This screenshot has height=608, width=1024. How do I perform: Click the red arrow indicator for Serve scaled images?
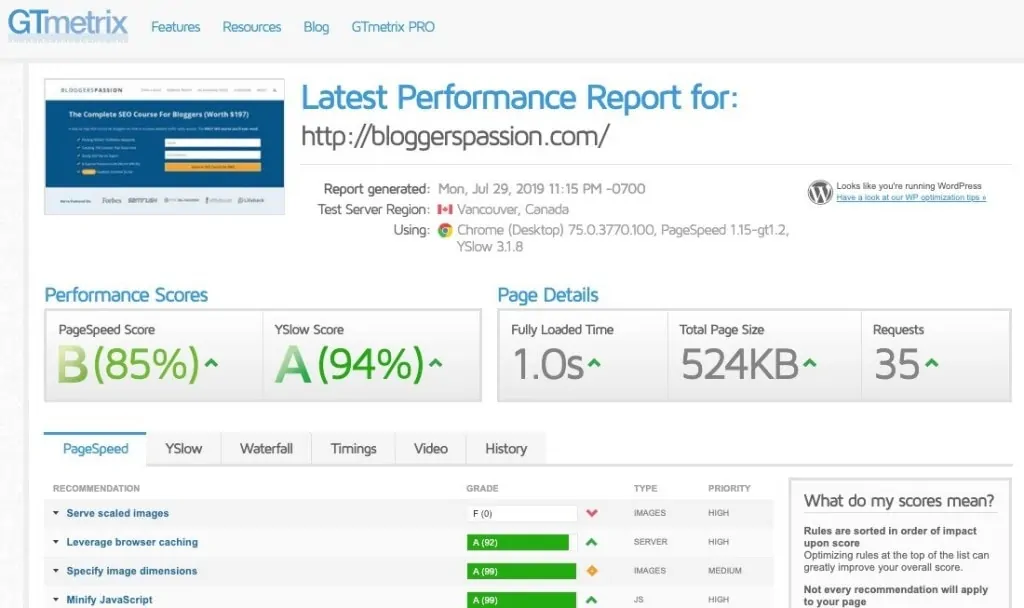tap(592, 513)
